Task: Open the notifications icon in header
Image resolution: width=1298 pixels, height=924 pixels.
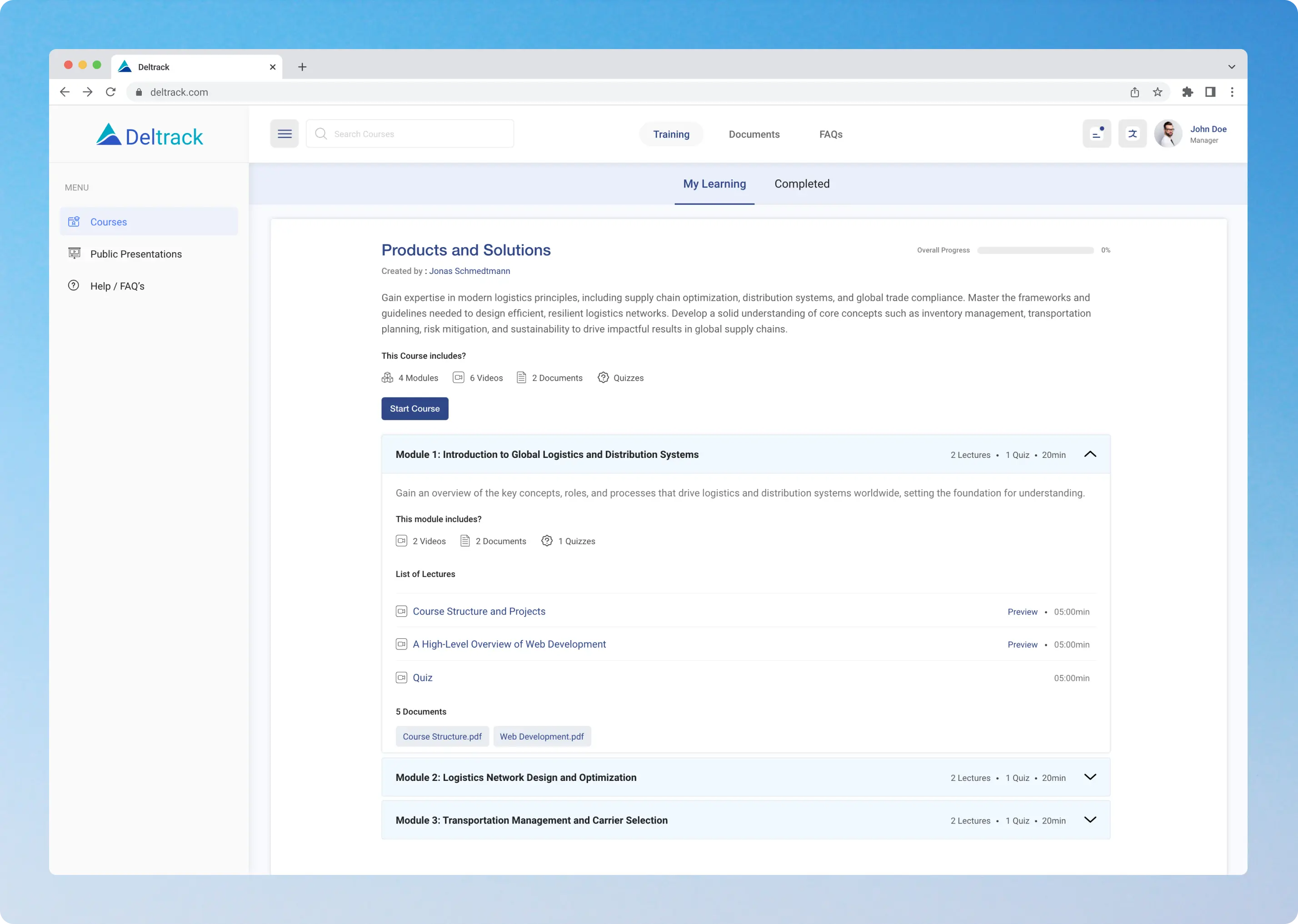Action: tap(1096, 134)
